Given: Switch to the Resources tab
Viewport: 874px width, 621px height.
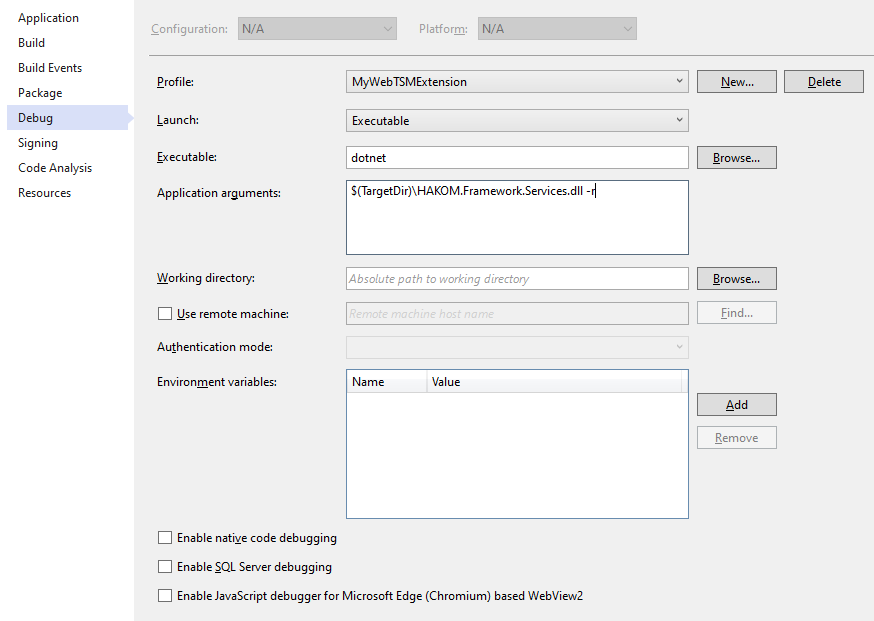Looking at the screenshot, I should click(44, 193).
